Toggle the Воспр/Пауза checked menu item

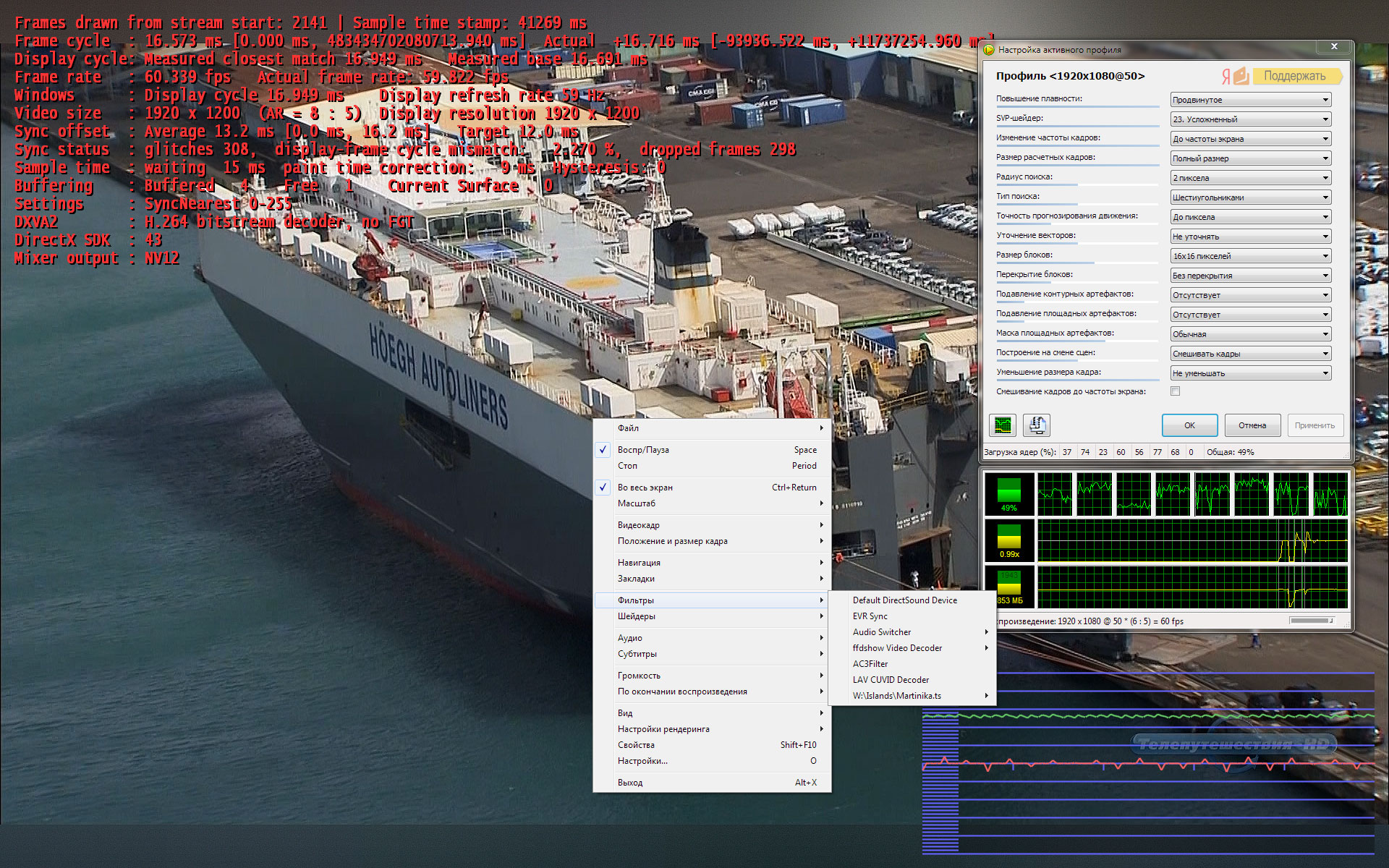click(x=643, y=450)
